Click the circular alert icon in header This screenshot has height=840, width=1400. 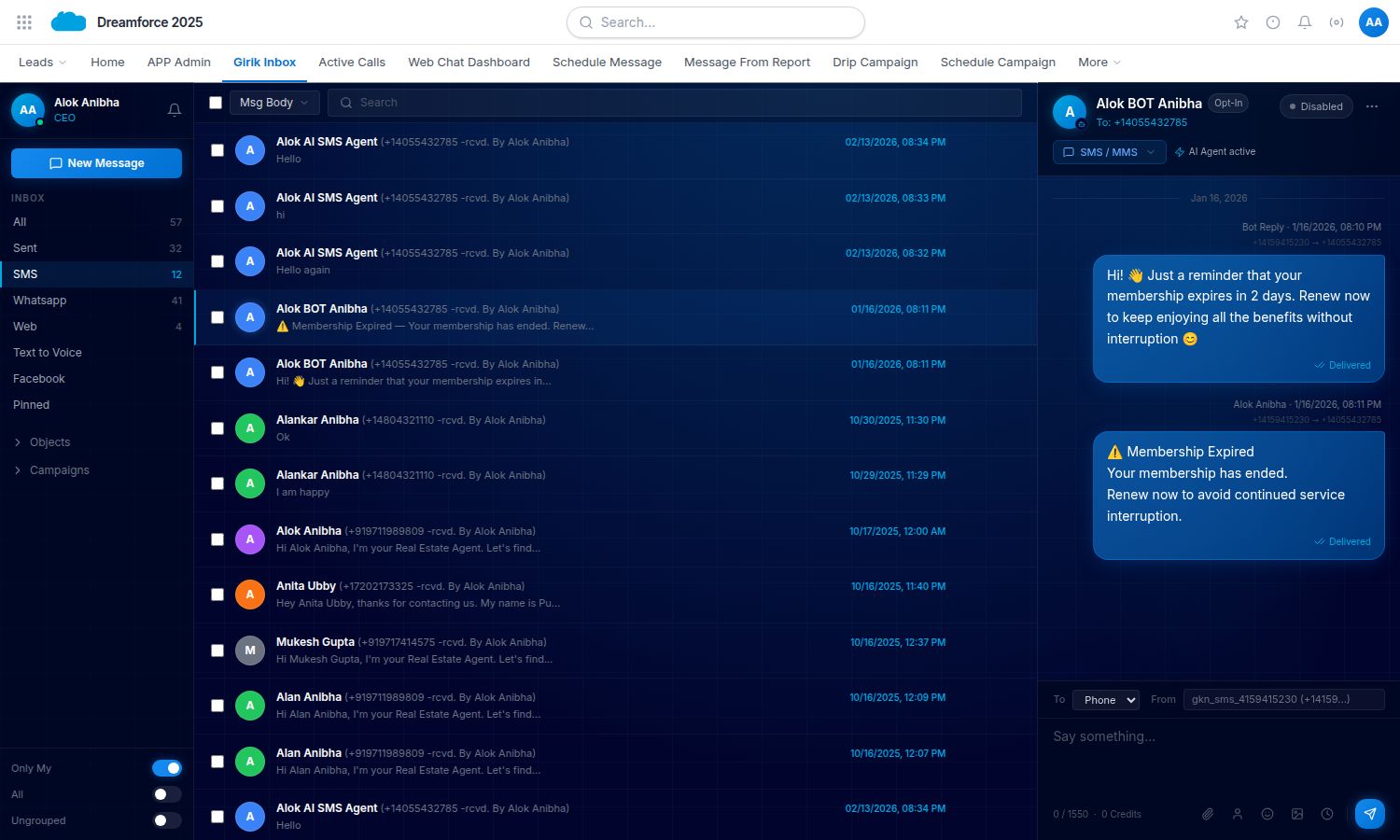[x=1273, y=22]
